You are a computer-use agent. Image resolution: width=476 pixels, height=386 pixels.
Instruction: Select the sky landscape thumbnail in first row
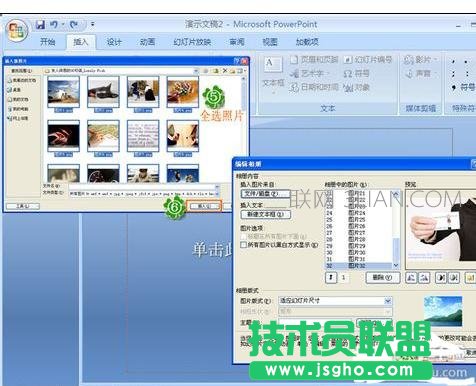coord(63,92)
